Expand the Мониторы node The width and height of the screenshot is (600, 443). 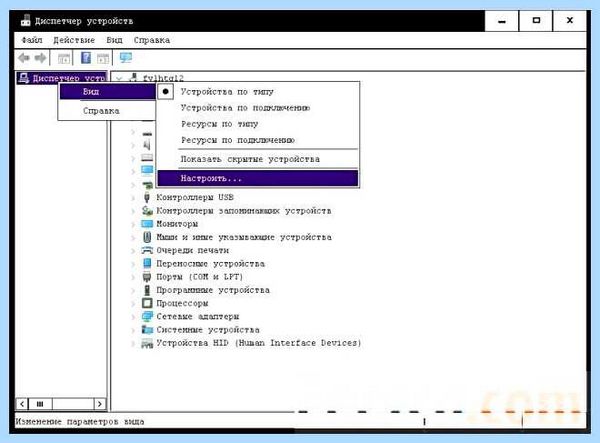(133, 224)
